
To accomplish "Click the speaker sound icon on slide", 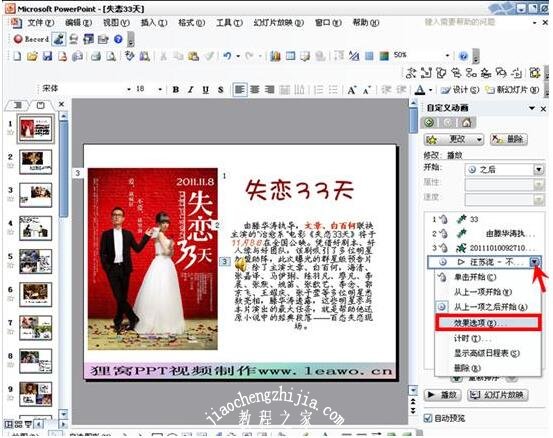I will tap(240, 264).
